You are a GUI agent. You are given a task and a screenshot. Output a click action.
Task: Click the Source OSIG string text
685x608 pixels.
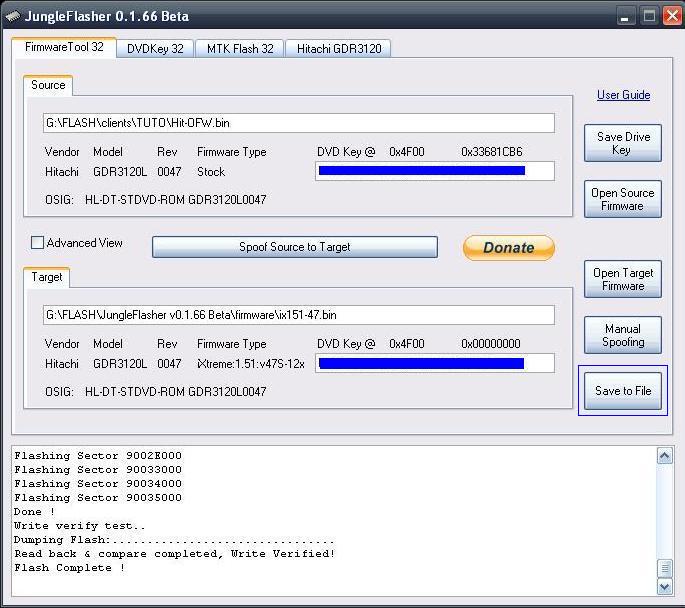175,200
